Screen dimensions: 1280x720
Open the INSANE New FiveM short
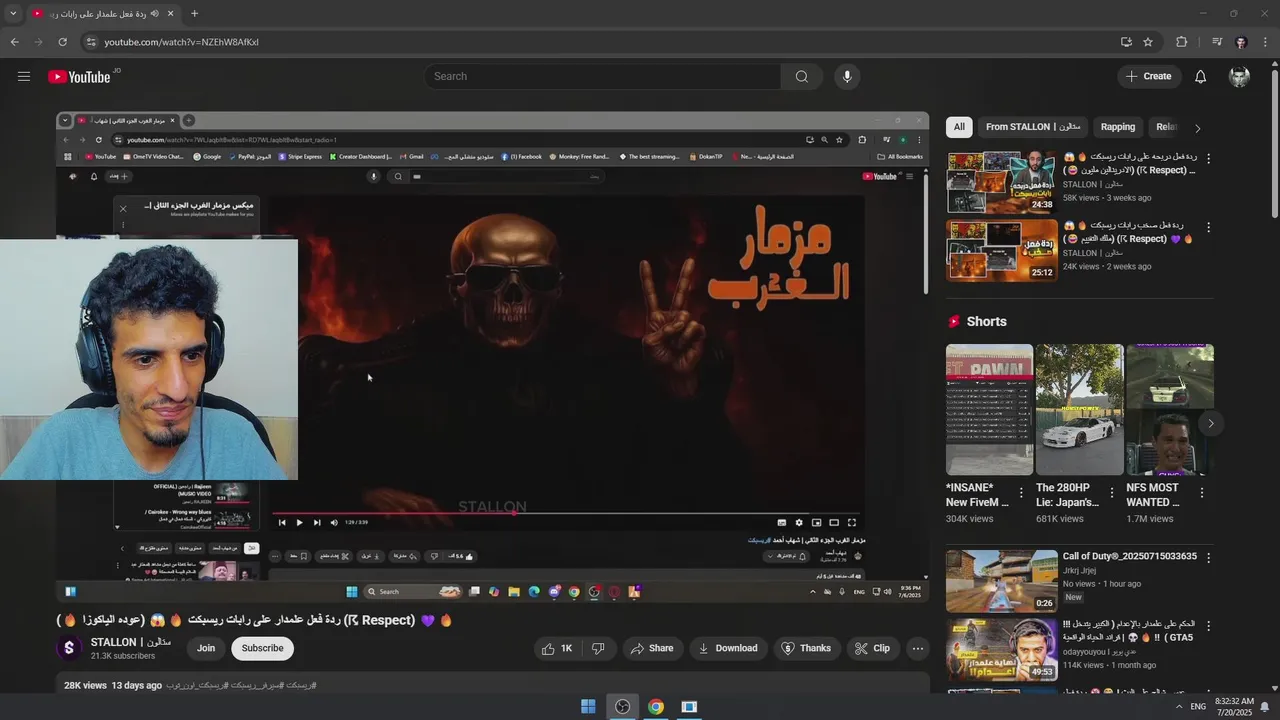point(989,409)
